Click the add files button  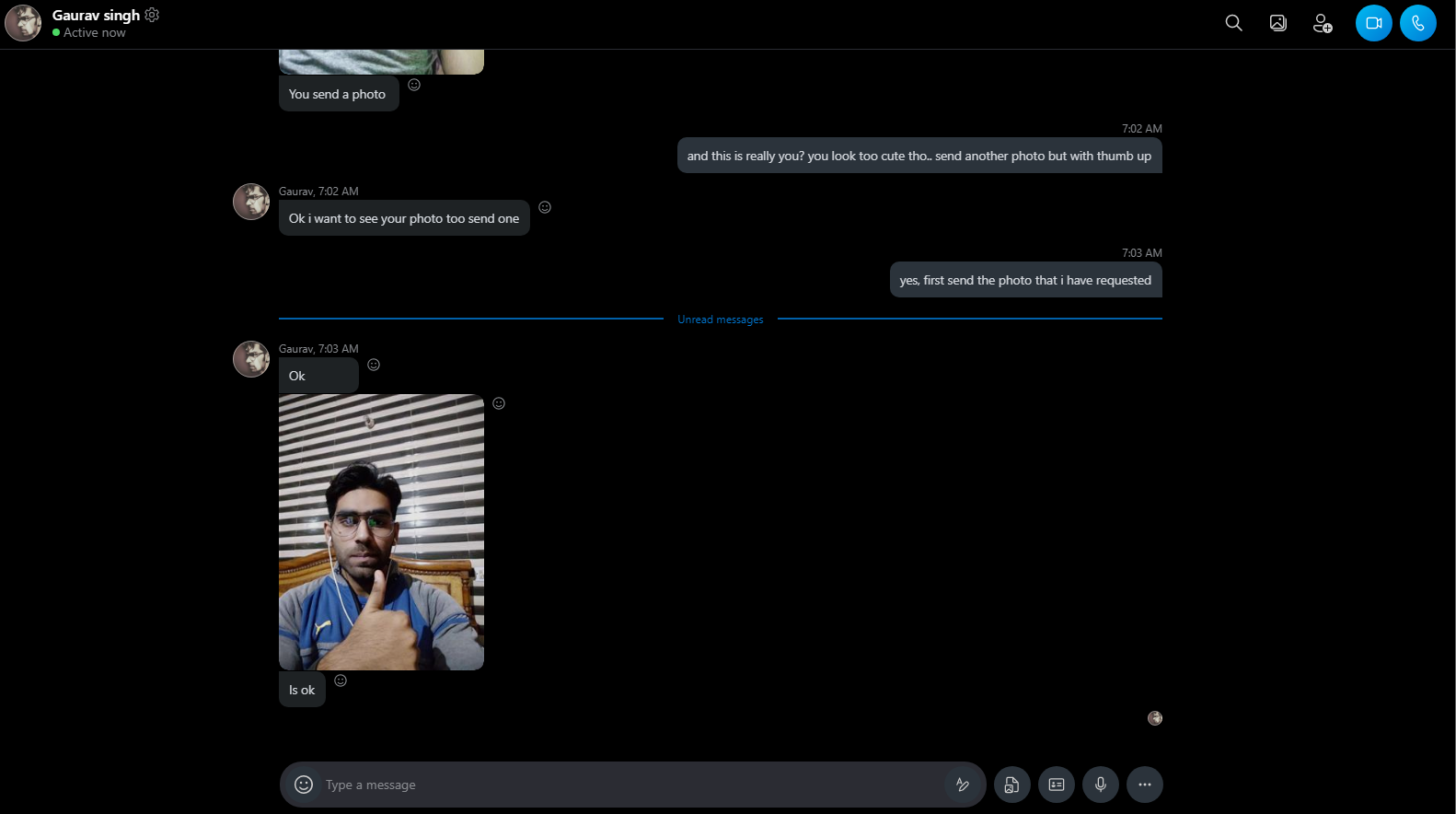(1011, 785)
